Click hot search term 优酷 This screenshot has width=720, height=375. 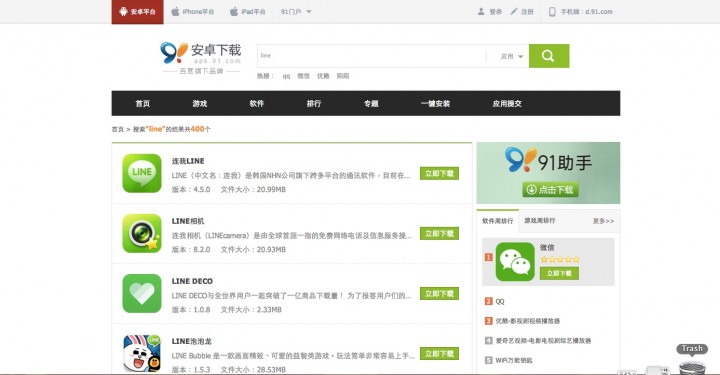(323, 76)
